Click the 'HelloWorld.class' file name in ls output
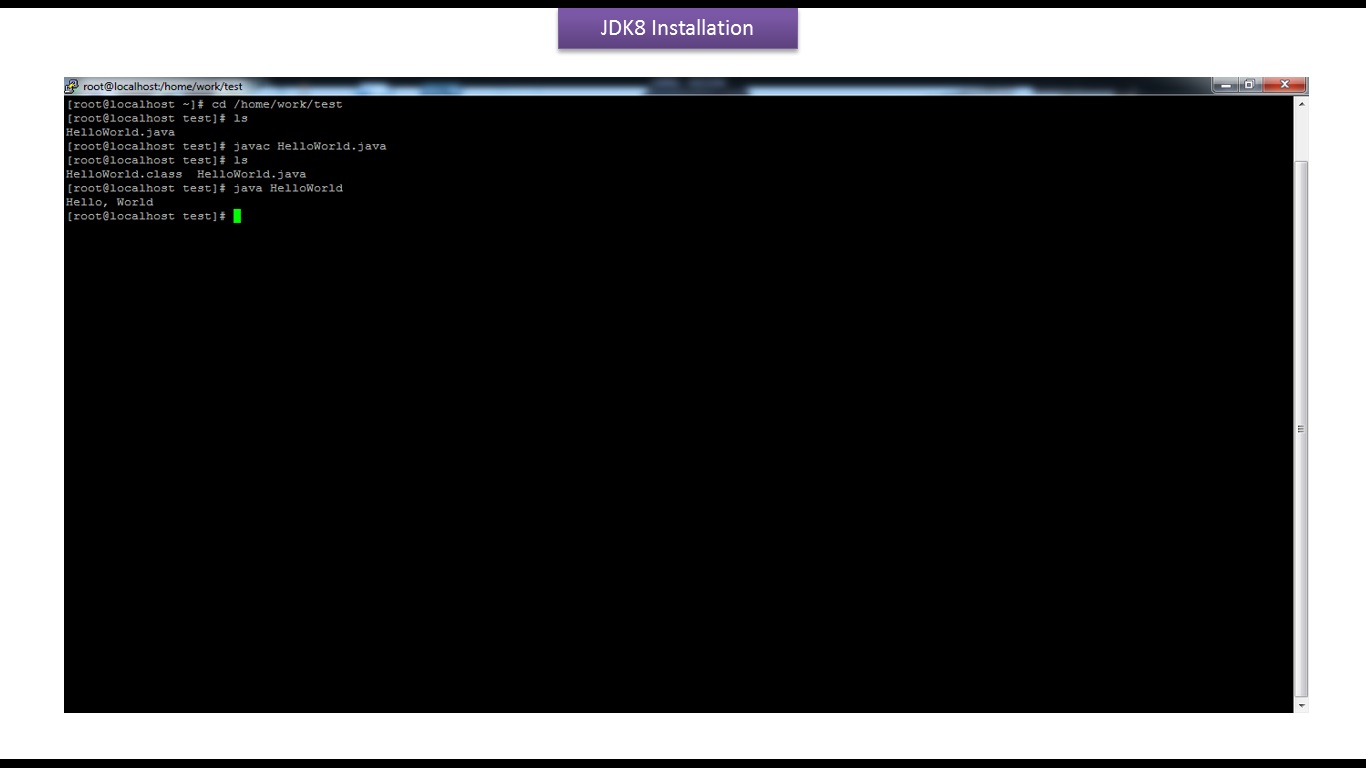This screenshot has height=768, width=1366. point(124,174)
